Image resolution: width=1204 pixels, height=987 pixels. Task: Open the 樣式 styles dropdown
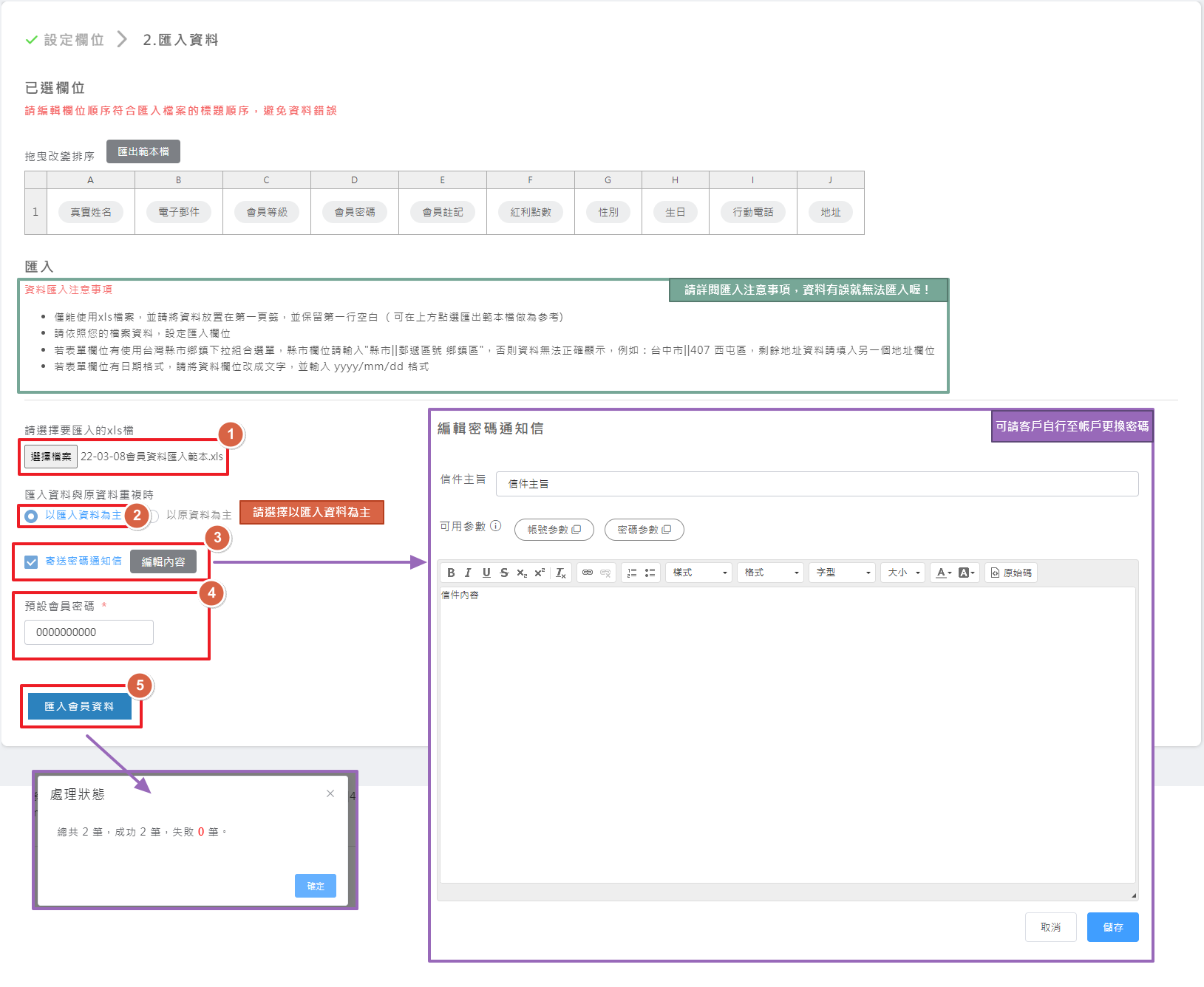point(699,573)
